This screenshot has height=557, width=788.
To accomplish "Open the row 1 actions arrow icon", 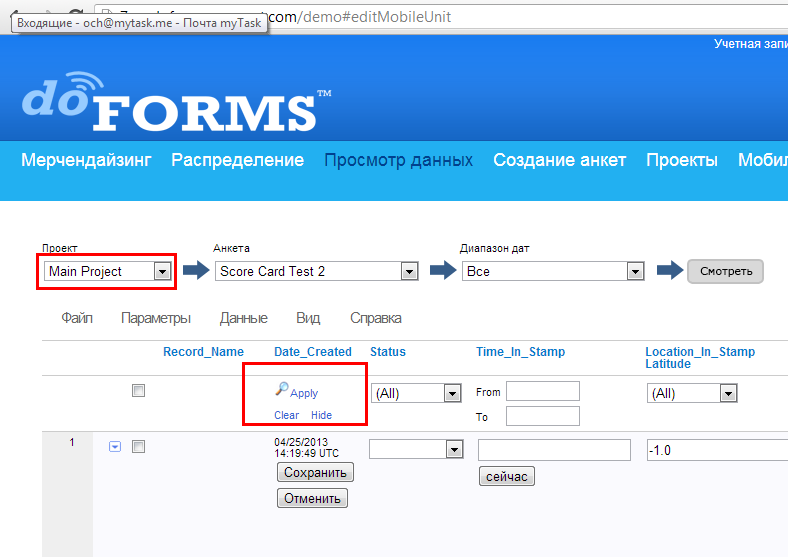I will coord(115,447).
